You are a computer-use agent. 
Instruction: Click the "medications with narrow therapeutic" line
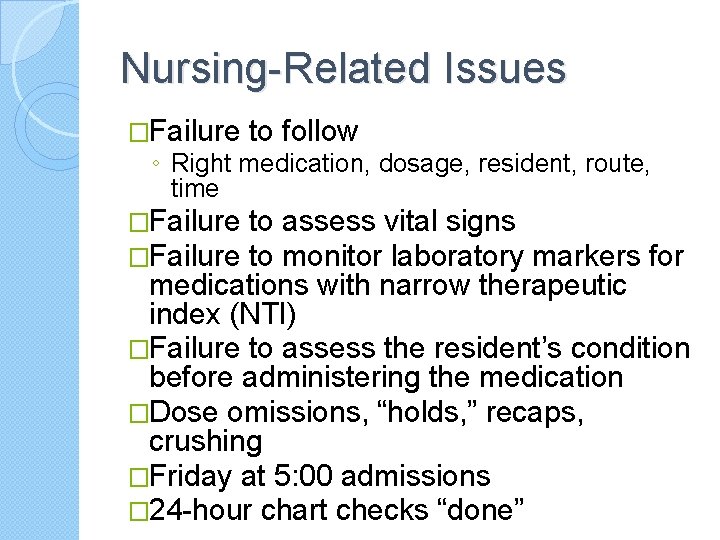388,285
